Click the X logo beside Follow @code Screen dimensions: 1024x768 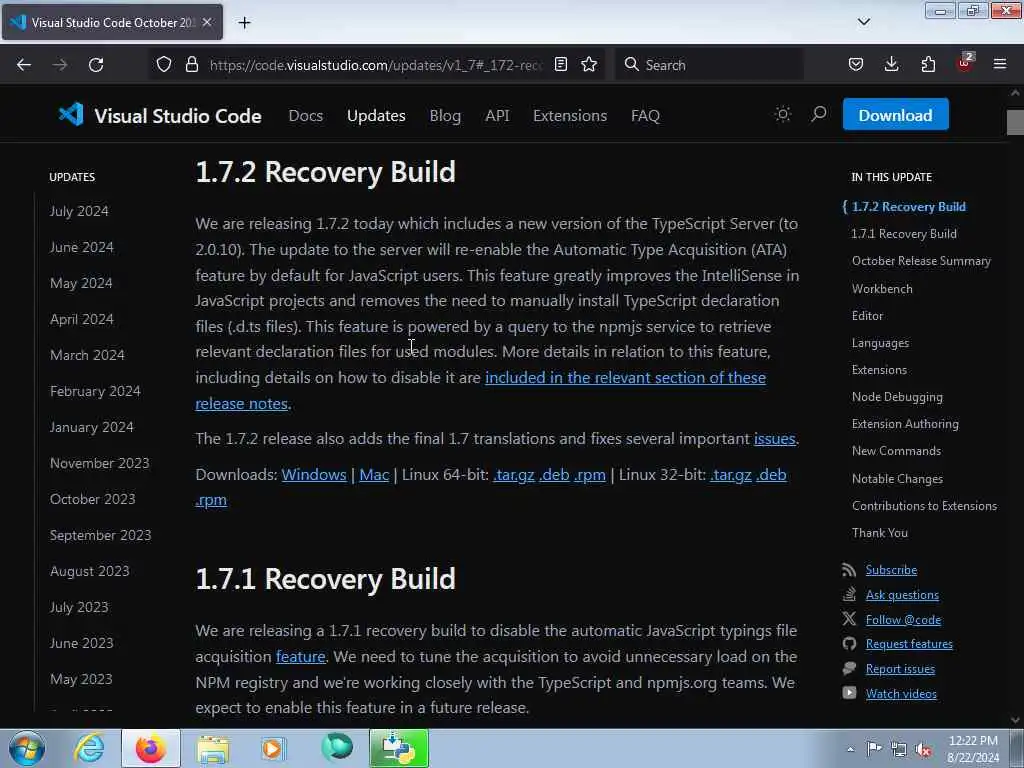point(849,619)
